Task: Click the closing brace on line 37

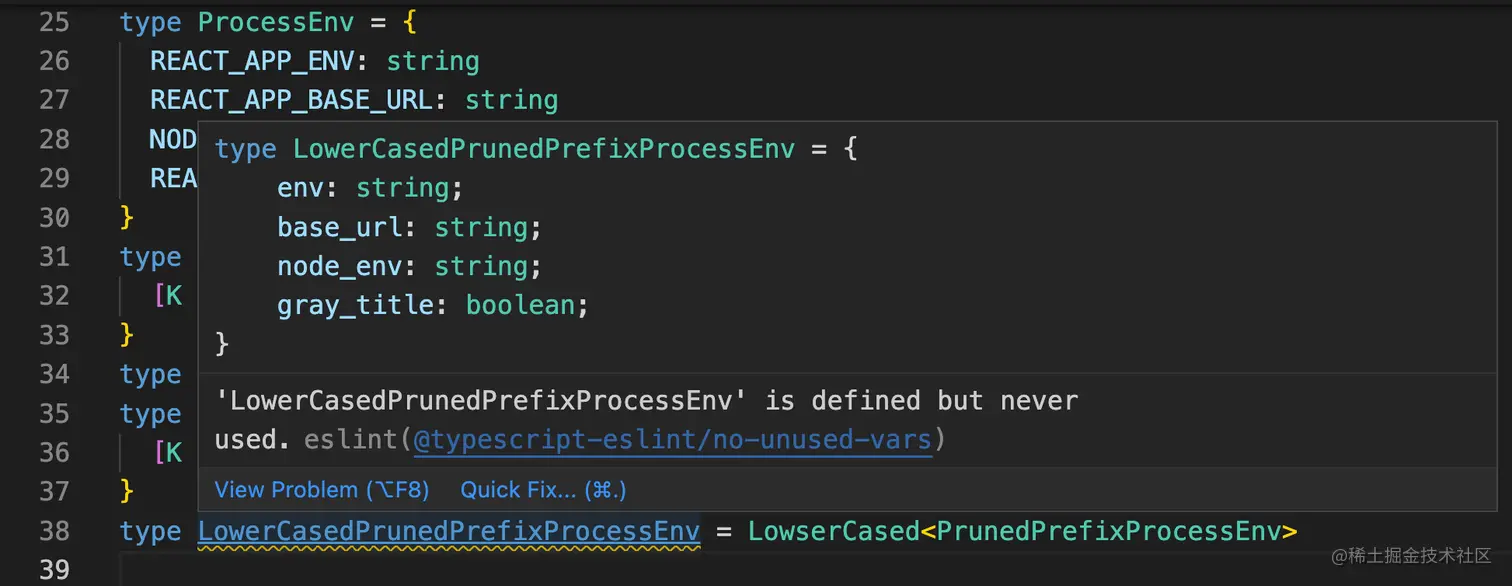Action: (126, 491)
